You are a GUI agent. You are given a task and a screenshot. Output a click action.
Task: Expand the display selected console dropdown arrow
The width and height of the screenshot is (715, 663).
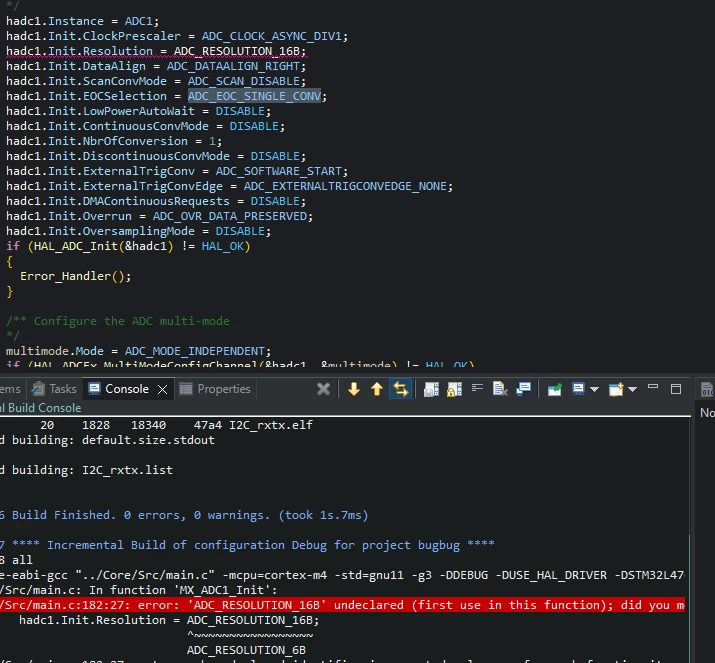coord(594,389)
